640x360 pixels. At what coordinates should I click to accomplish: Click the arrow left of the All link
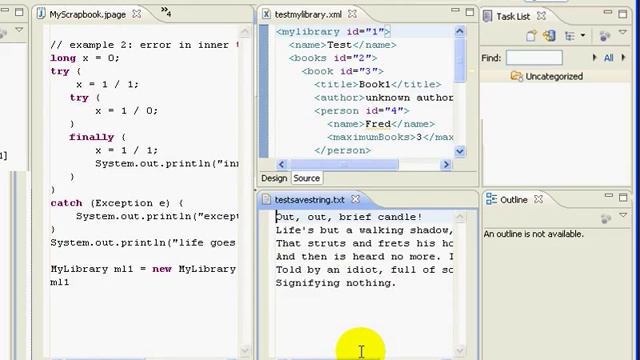[594, 58]
